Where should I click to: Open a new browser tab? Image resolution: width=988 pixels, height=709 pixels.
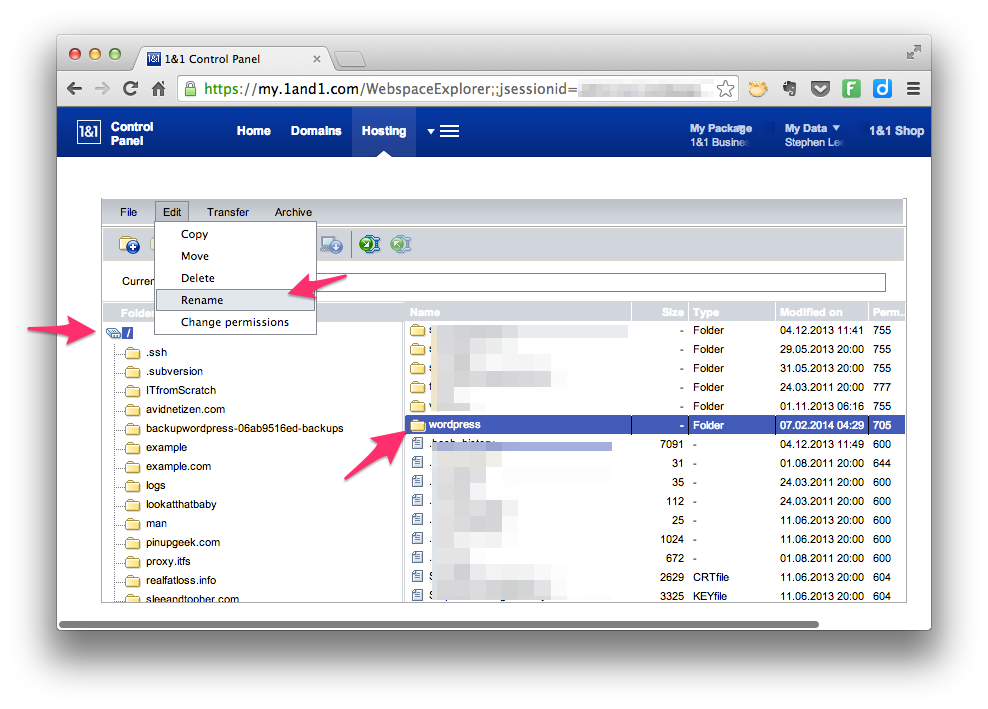[x=350, y=60]
